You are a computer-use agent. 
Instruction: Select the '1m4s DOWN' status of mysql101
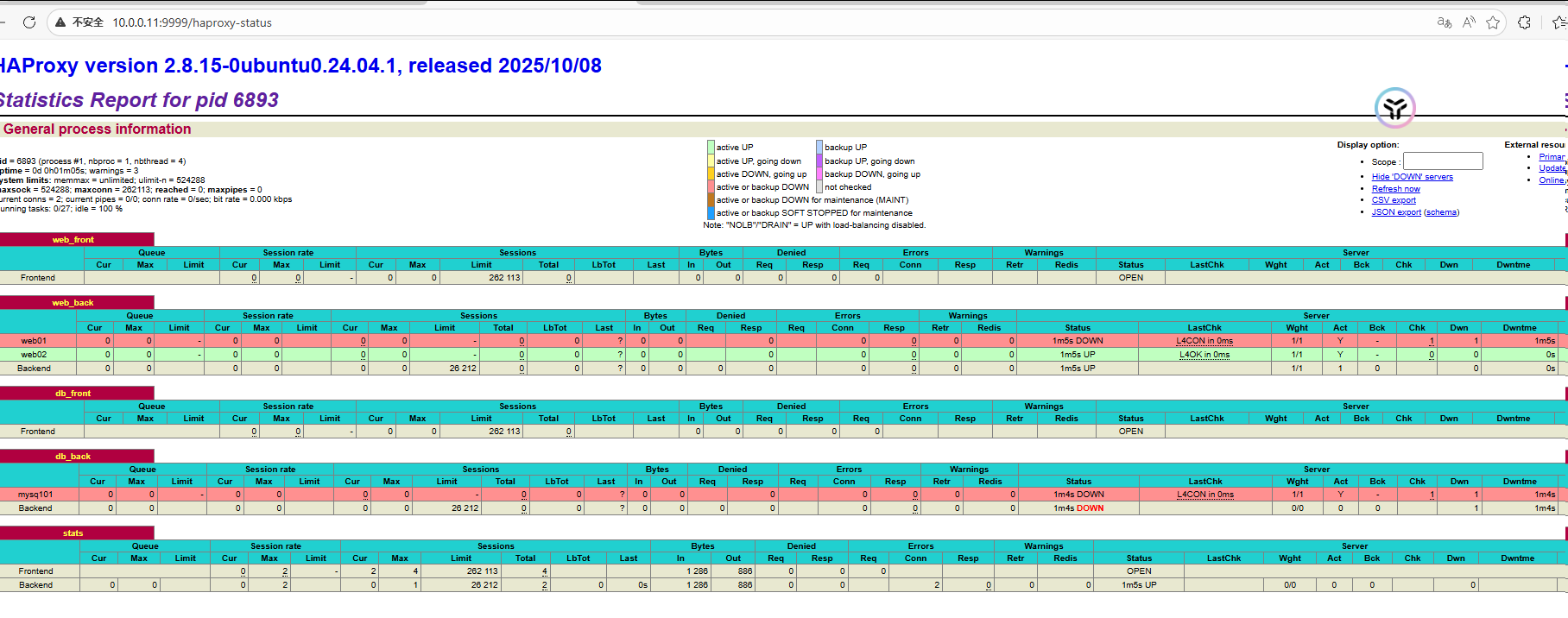click(x=1078, y=495)
